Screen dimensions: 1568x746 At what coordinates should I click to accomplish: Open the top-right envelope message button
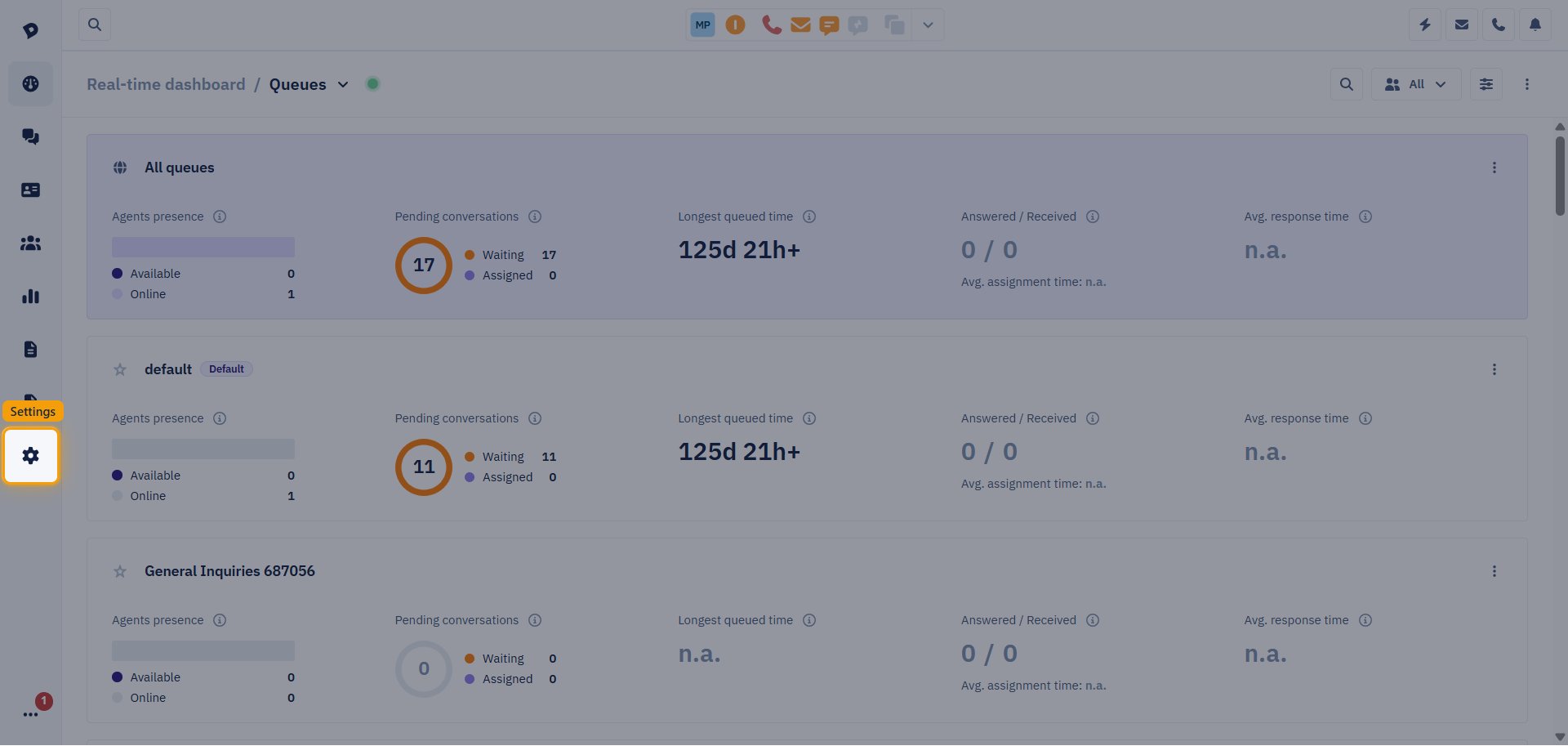[1462, 25]
